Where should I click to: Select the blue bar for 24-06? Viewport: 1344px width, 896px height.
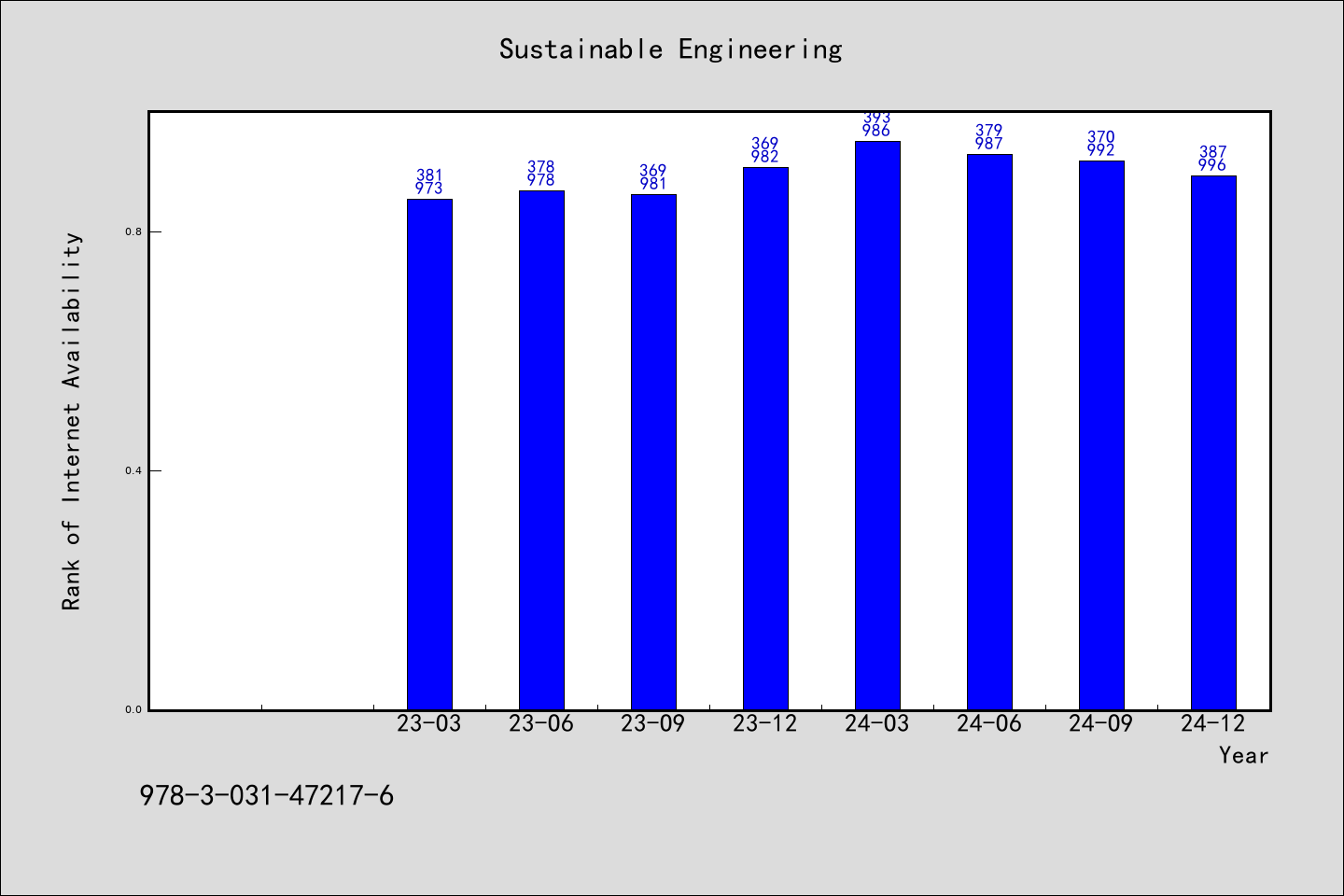tap(989, 432)
